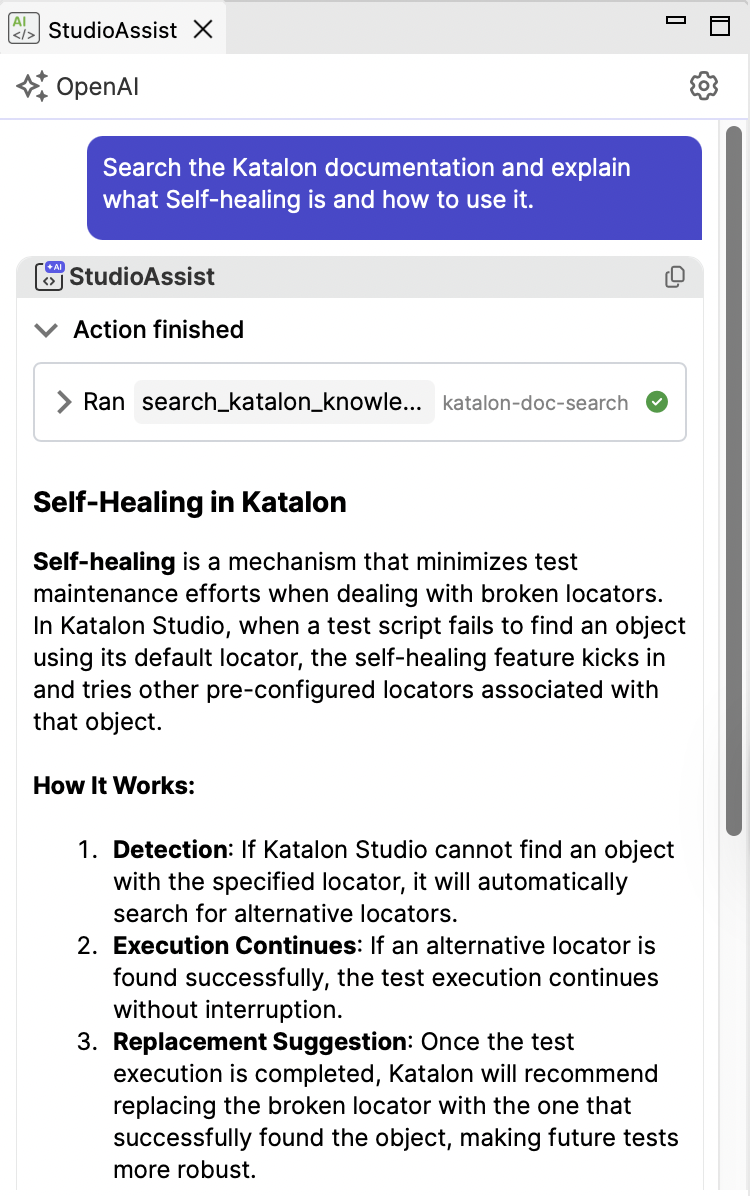Select the StudioAssist tab

(112, 30)
